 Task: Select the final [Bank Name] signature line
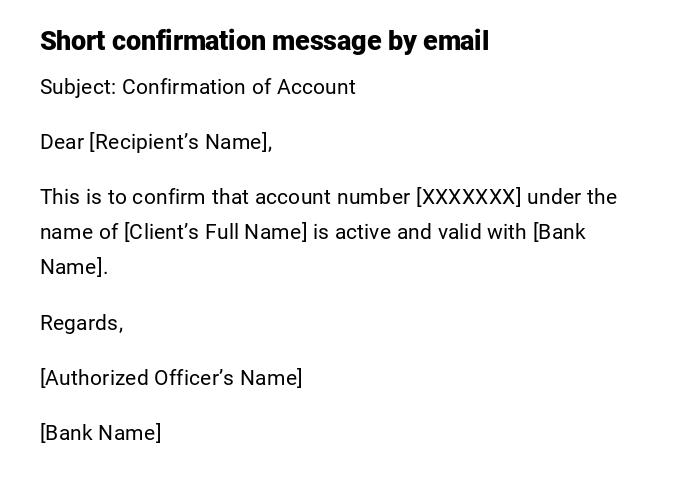101,433
